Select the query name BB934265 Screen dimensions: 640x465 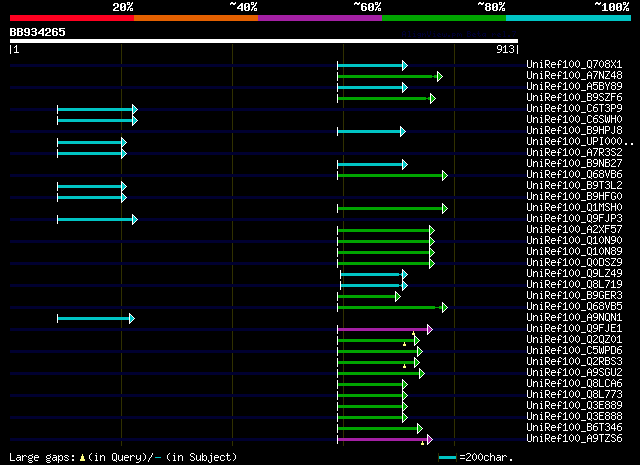point(38,32)
